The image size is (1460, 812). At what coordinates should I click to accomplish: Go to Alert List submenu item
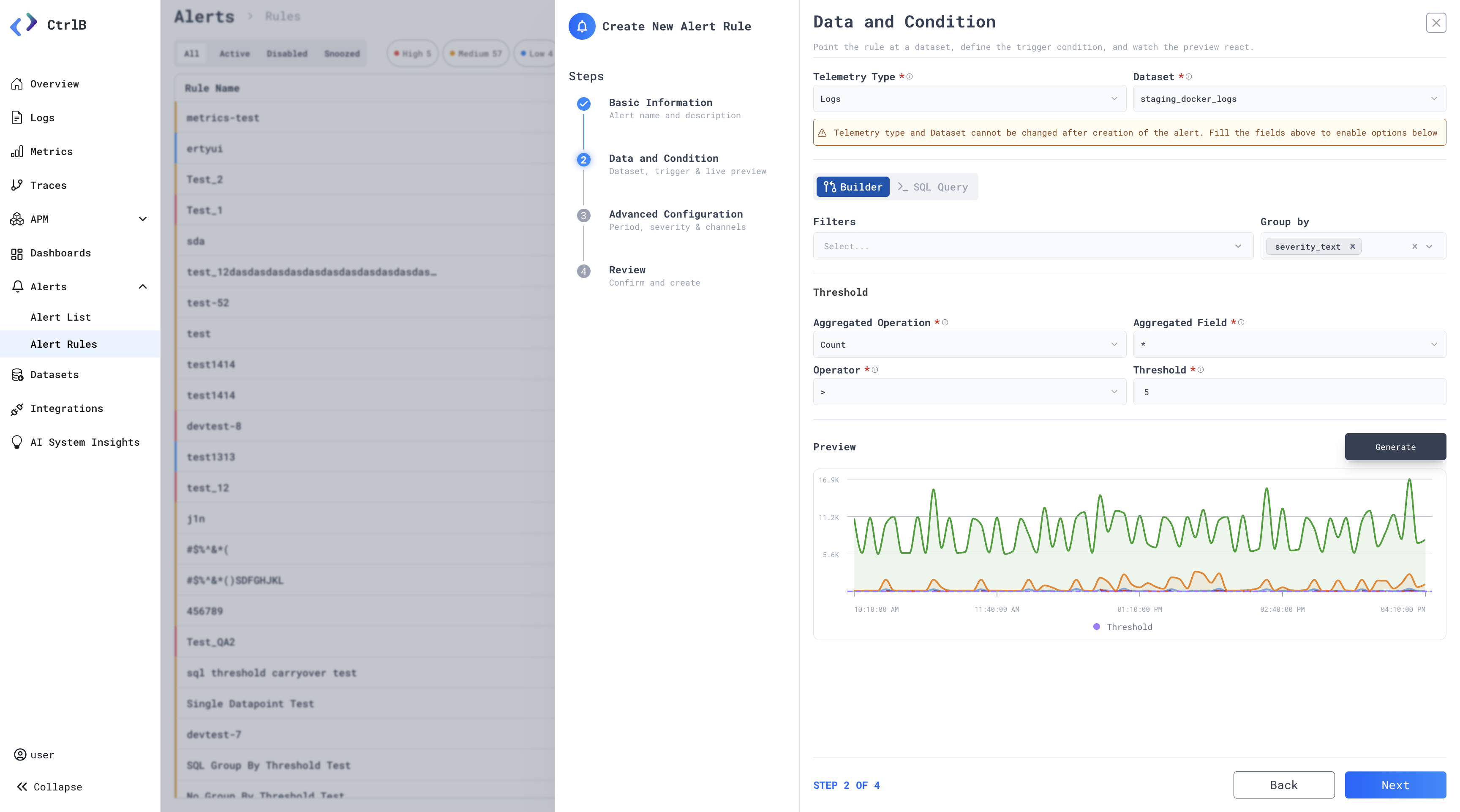[61, 317]
